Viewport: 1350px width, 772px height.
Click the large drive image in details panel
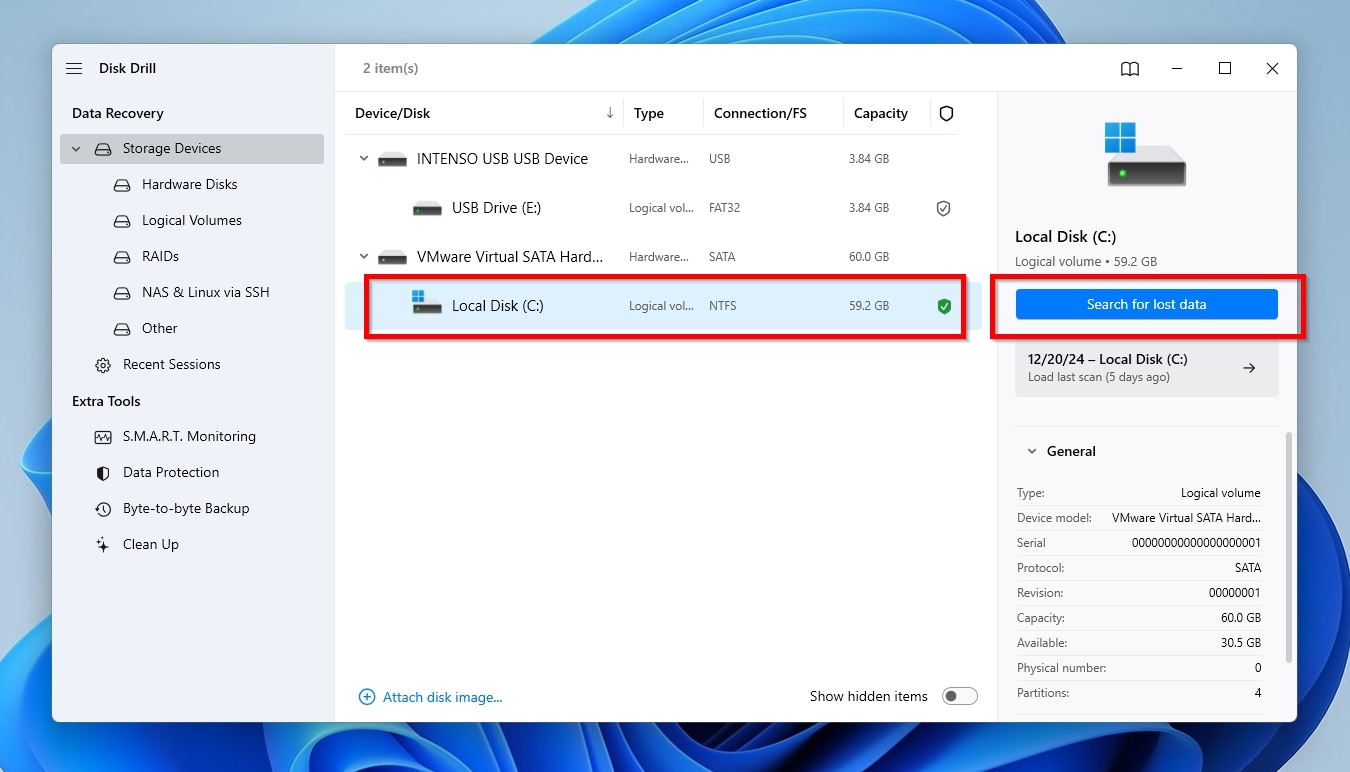1146,154
